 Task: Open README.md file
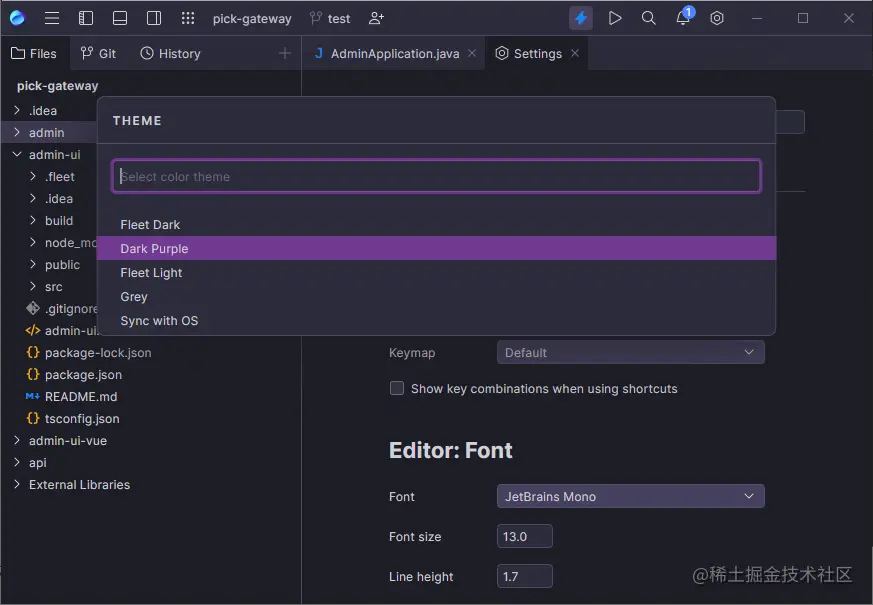click(71, 396)
